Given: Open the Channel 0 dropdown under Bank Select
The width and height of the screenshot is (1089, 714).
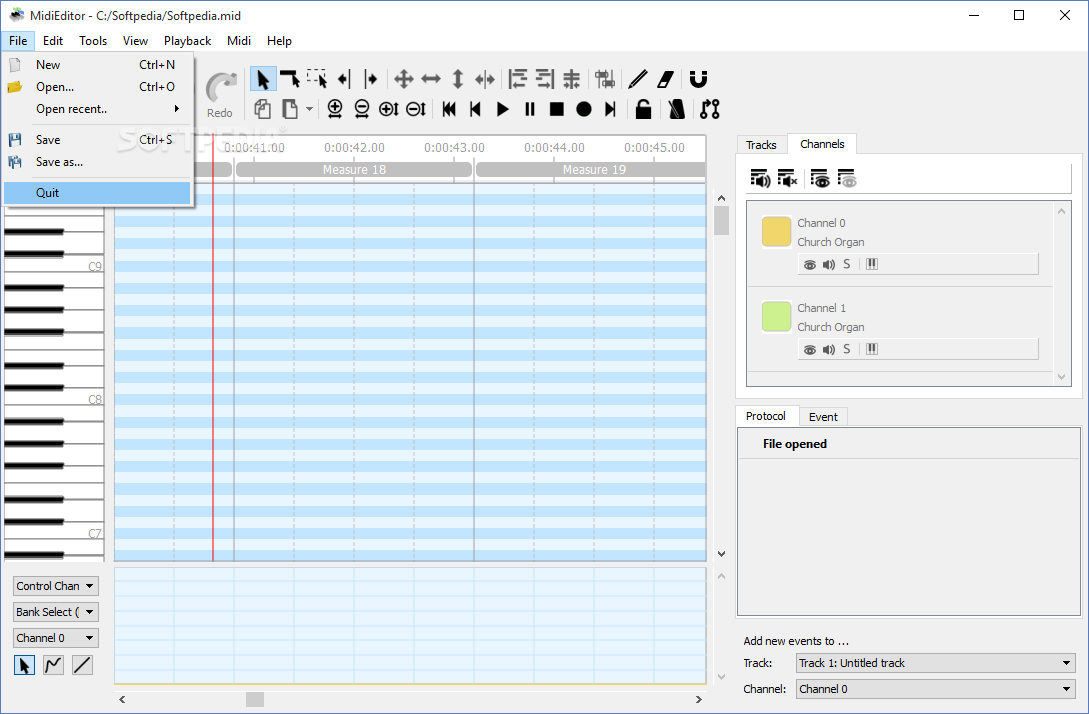Looking at the screenshot, I should [56, 638].
